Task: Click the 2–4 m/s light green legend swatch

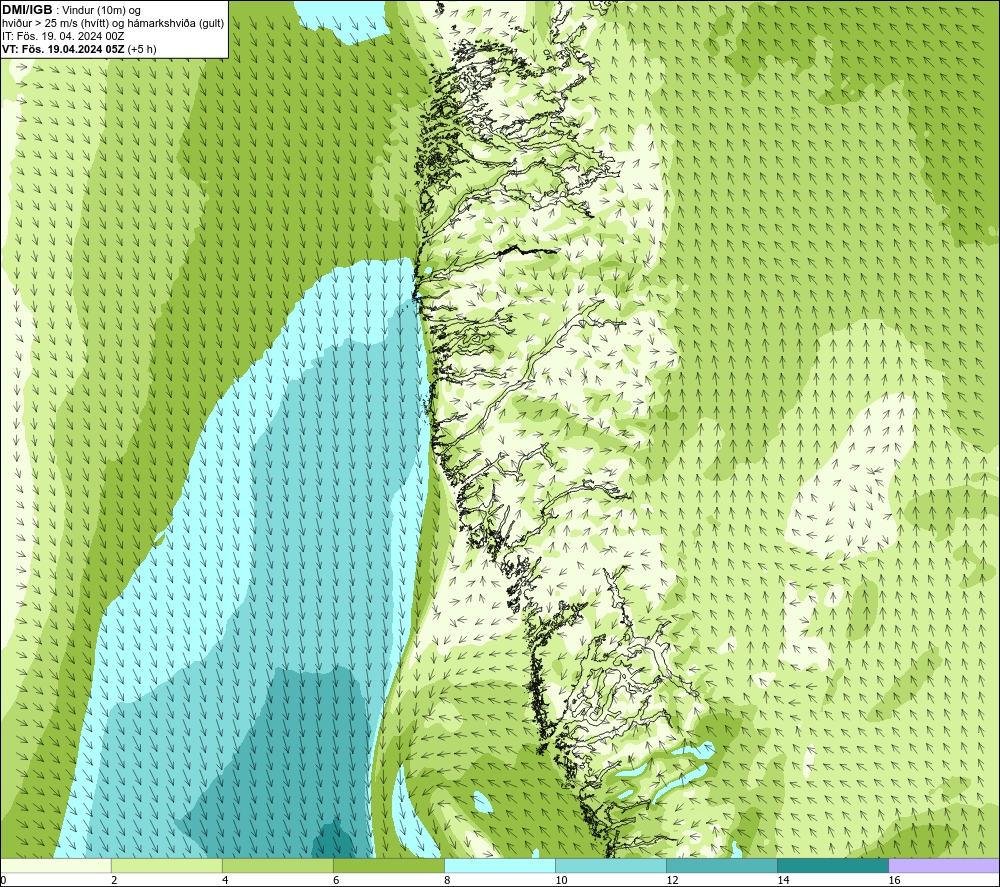Action: click(166, 866)
